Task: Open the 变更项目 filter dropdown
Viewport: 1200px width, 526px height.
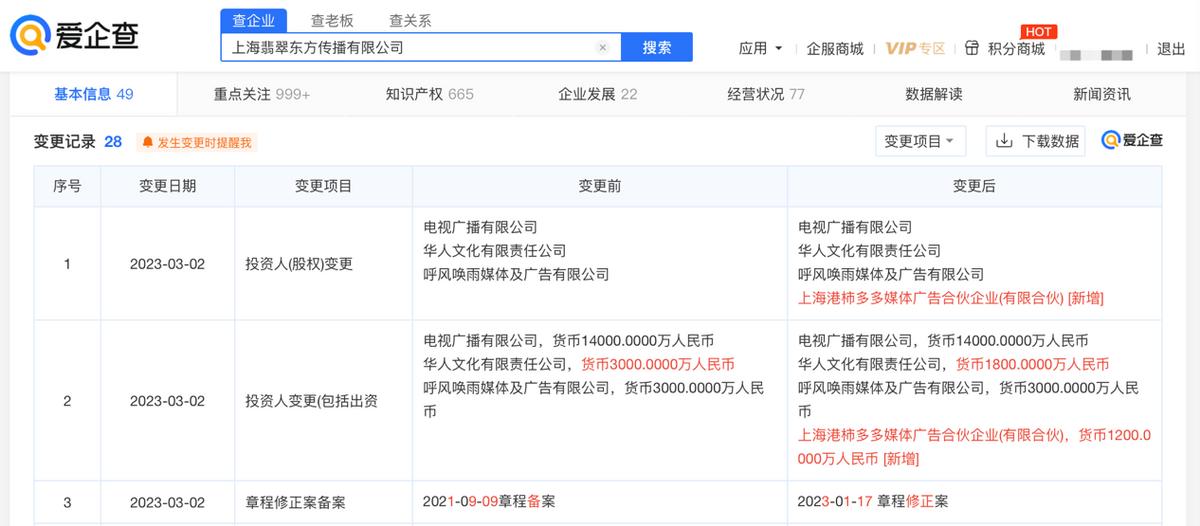Action: tap(920, 141)
